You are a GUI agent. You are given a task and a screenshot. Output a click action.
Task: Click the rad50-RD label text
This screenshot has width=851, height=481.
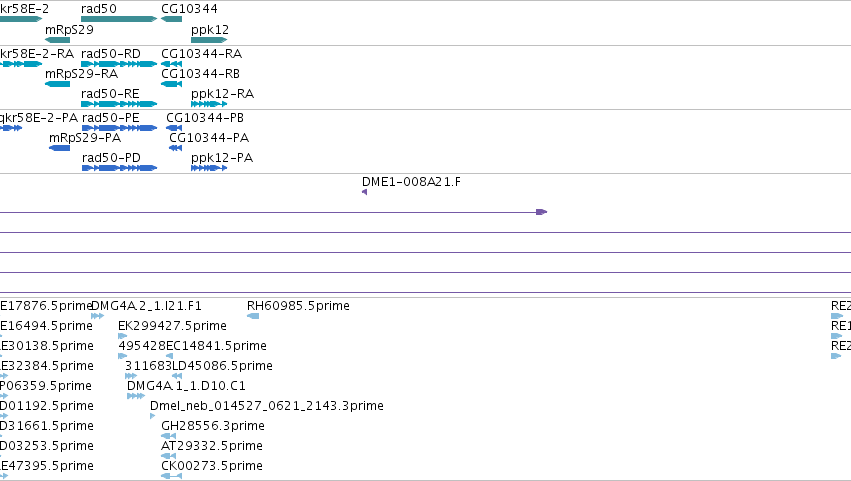[x=111, y=54]
